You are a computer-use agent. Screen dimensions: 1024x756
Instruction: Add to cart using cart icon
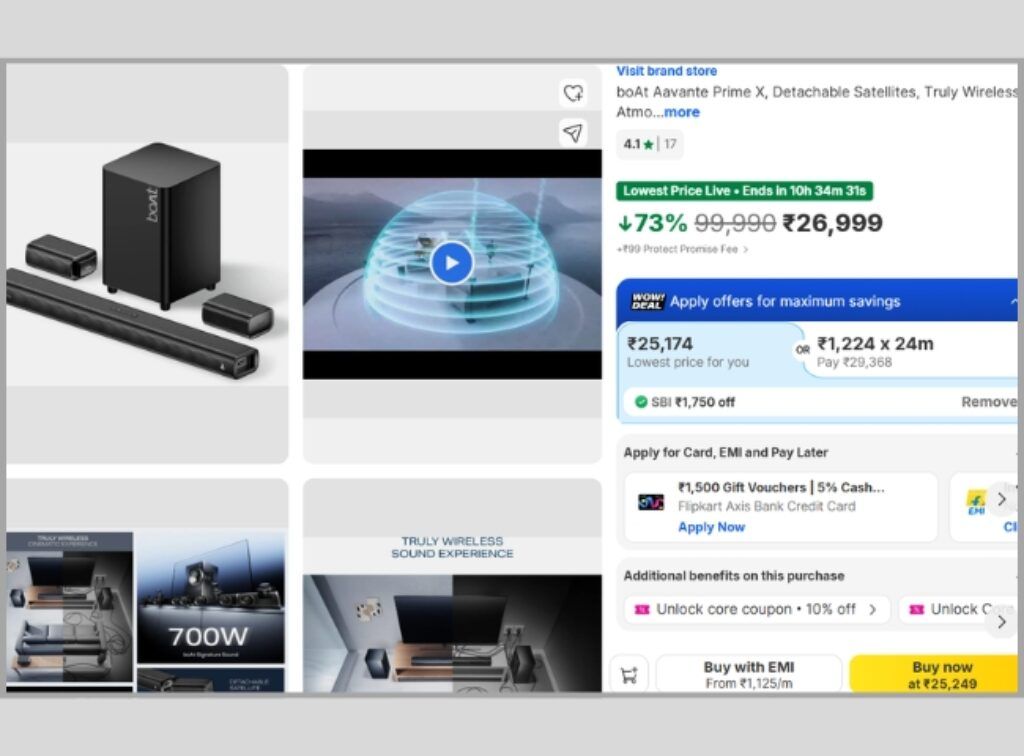coord(629,675)
